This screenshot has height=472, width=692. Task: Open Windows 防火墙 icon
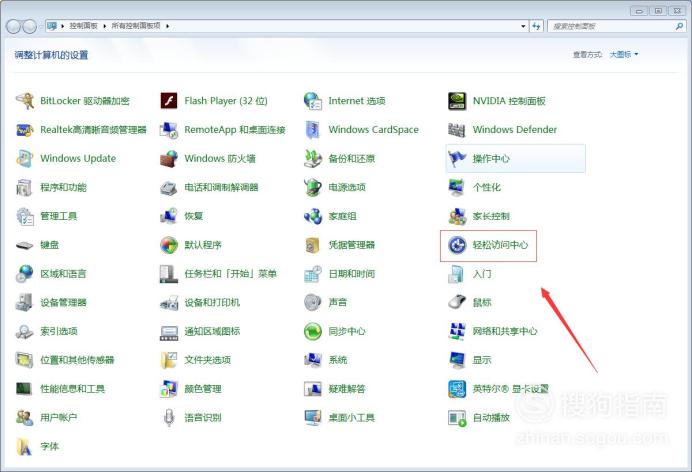coord(169,158)
